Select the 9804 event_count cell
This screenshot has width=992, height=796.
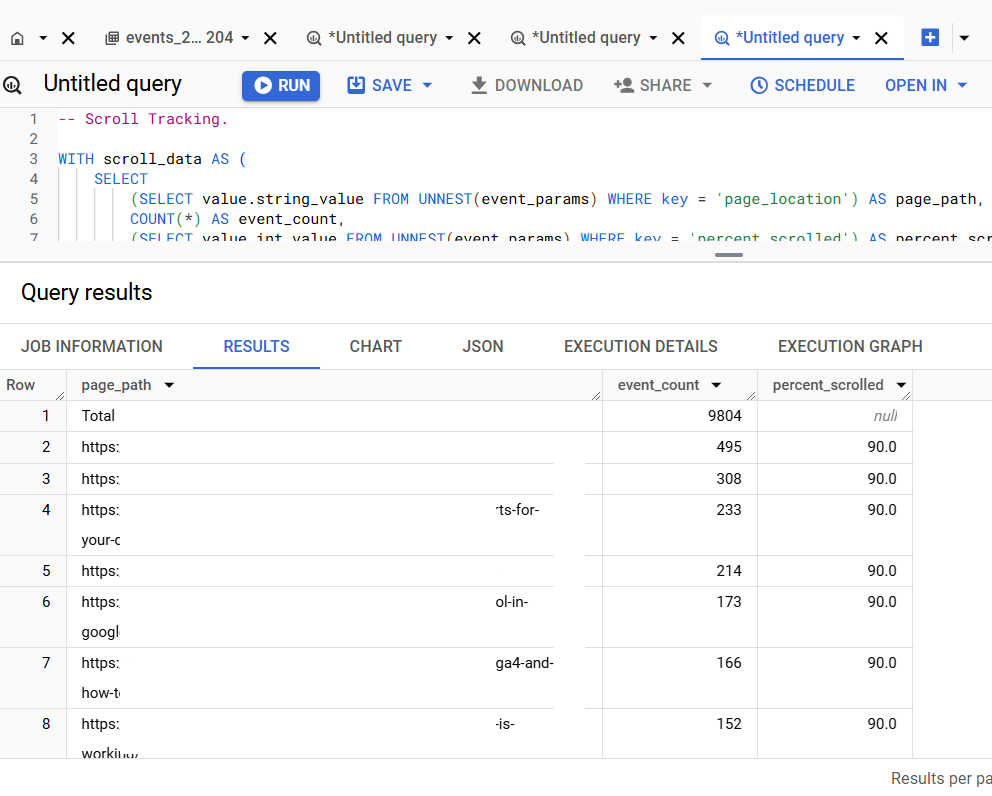pyautogui.click(x=680, y=416)
